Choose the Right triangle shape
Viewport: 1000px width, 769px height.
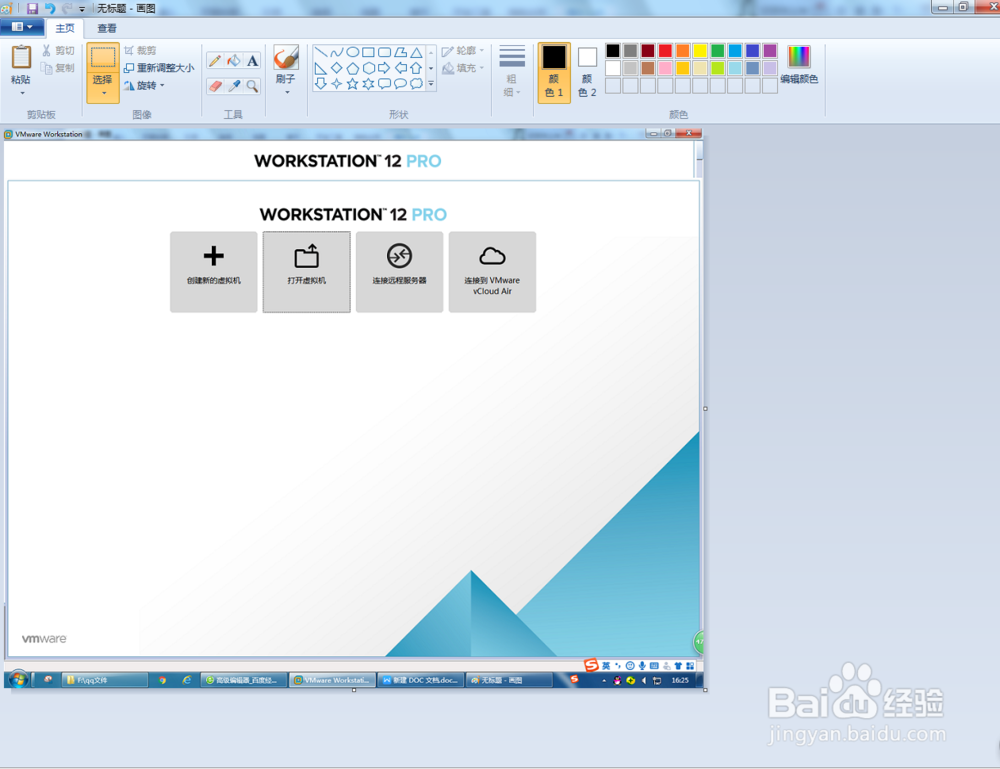point(321,68)
